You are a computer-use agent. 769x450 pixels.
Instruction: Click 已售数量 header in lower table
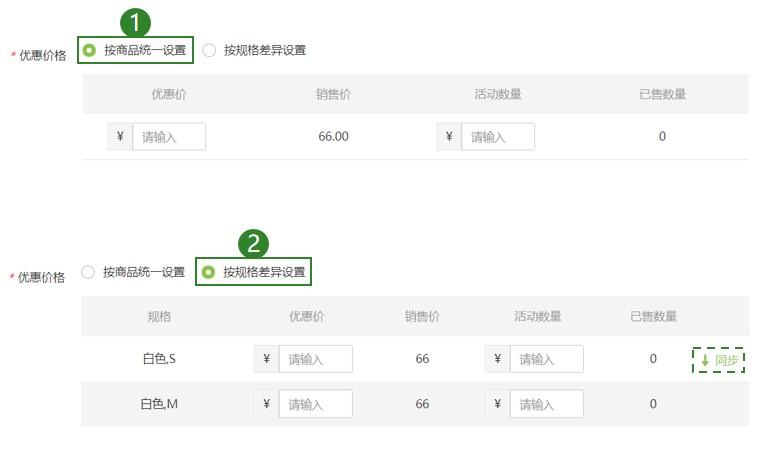point(654,316)
